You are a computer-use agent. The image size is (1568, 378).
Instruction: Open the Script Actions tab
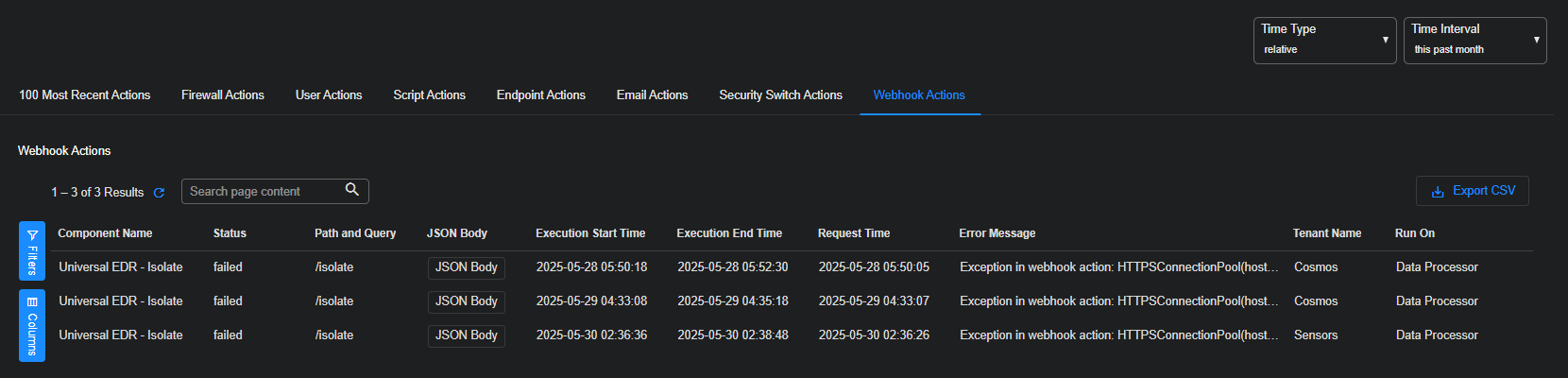429,95
